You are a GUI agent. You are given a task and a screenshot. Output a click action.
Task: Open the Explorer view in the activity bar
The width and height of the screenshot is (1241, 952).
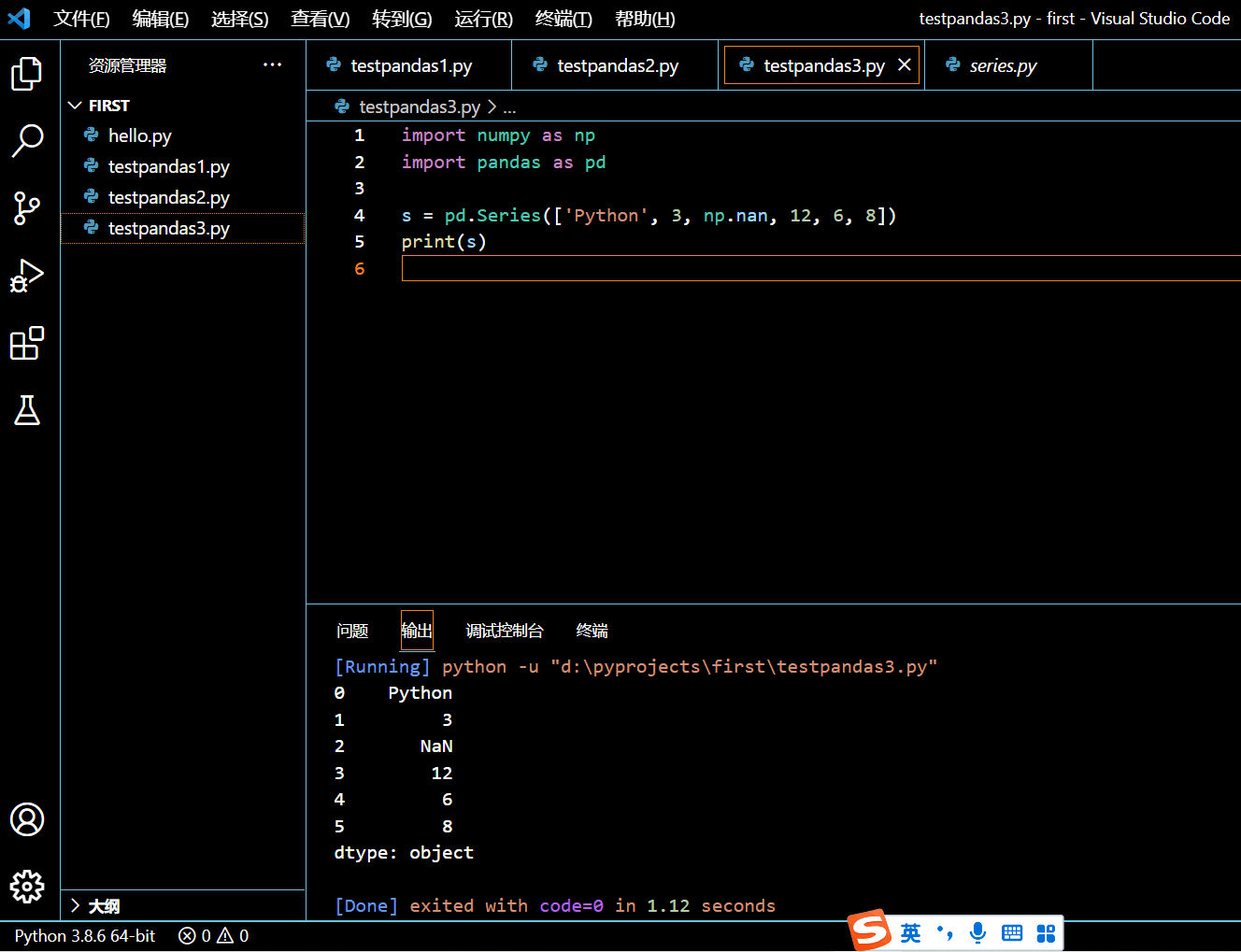(27, 73)
